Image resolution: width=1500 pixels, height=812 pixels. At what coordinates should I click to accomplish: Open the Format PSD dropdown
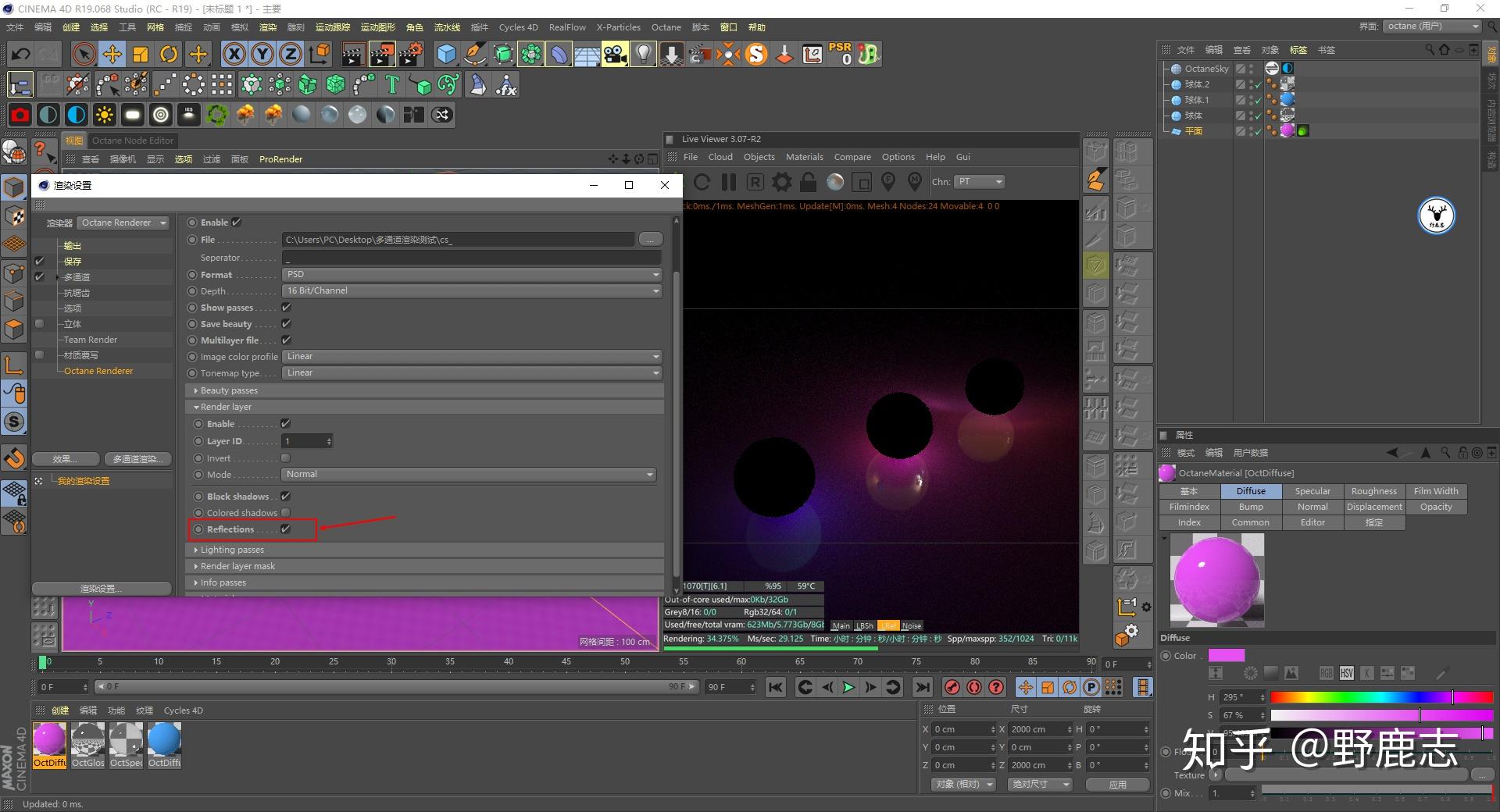(472, 275)
